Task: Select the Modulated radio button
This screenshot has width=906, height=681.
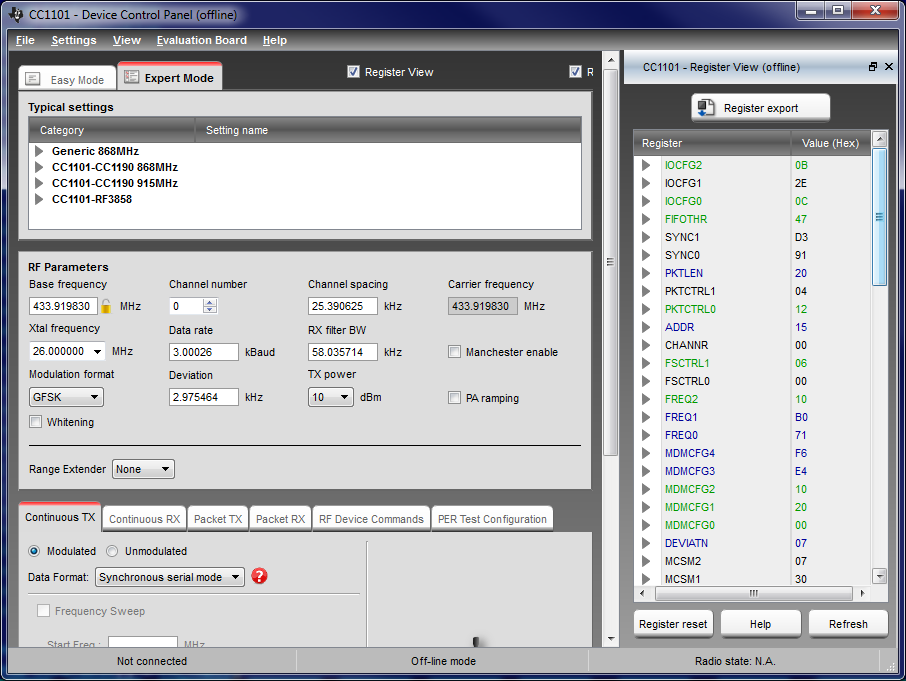Action: tap(34, 551)
